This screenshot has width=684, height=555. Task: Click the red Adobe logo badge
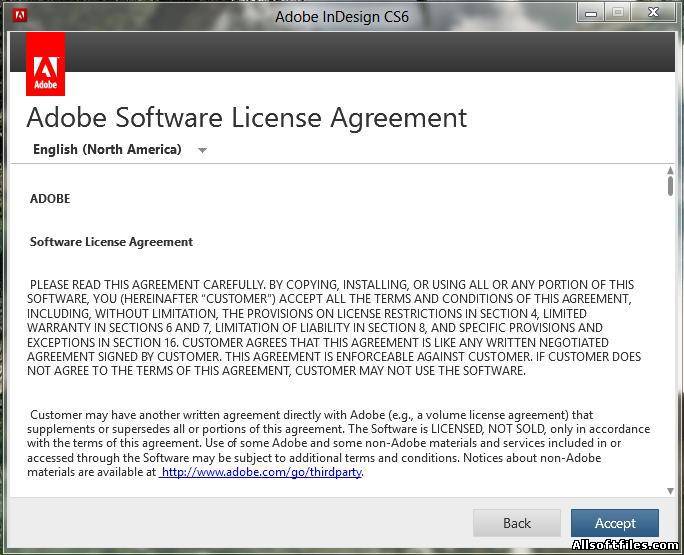45,64
